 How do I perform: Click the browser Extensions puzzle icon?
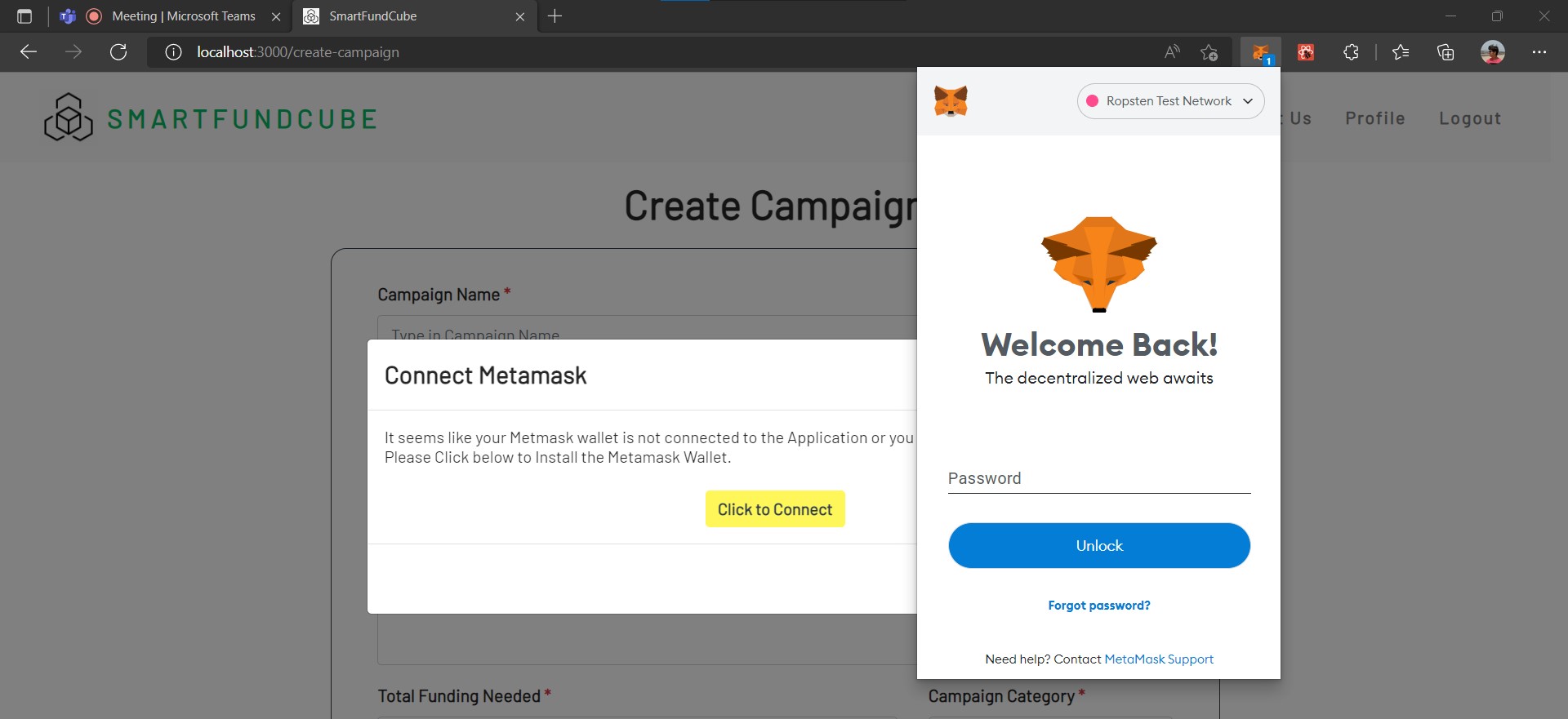click(x=1351, y=51)
